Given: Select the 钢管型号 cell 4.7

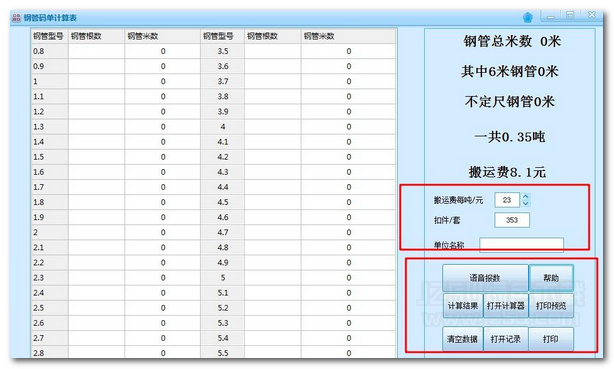Looking at the screenshot, I should click(223, 232).
